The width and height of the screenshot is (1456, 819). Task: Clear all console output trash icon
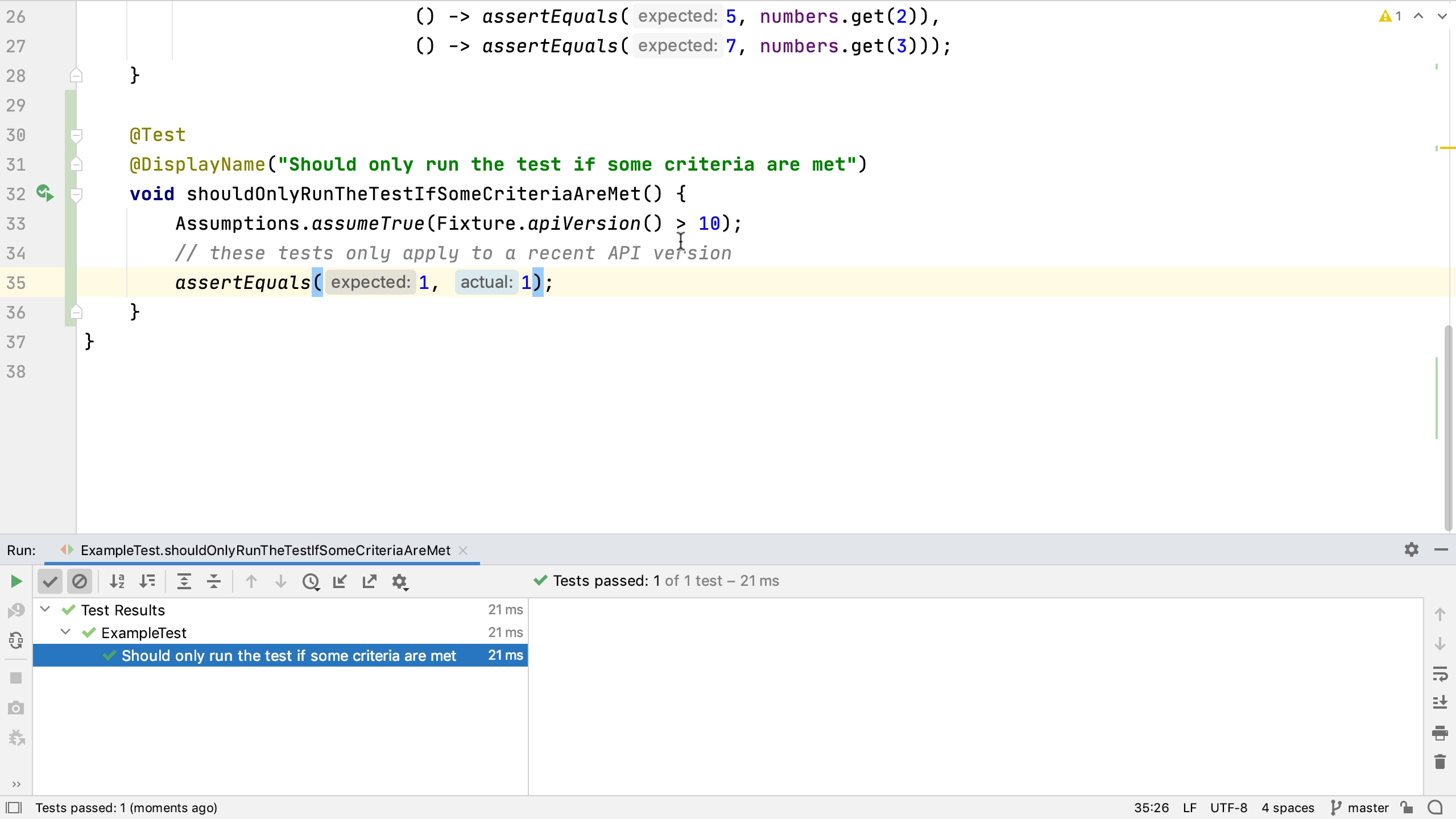[1440, 762]
